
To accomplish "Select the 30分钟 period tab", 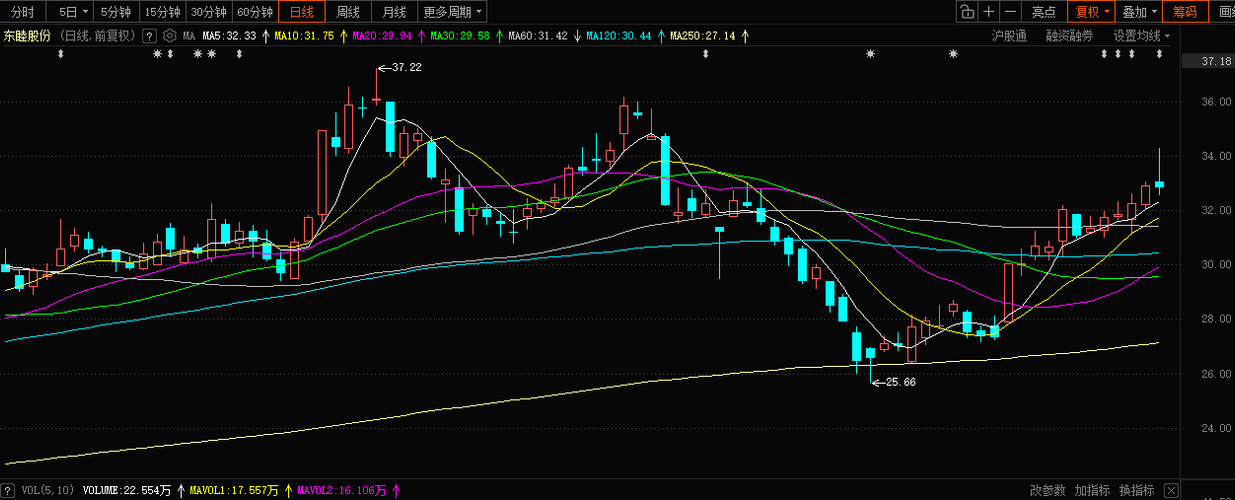I will coord(209,12).
